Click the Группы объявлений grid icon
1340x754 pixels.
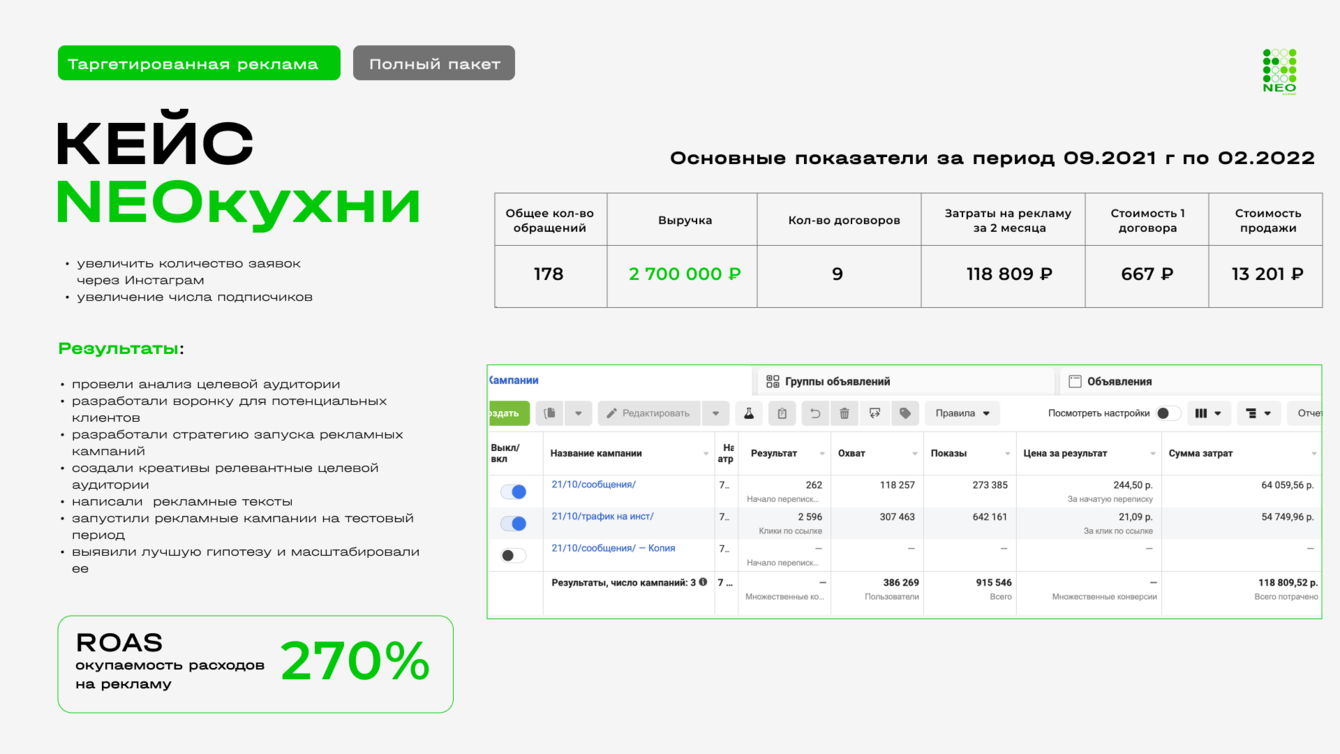click(x=773, y=381)
